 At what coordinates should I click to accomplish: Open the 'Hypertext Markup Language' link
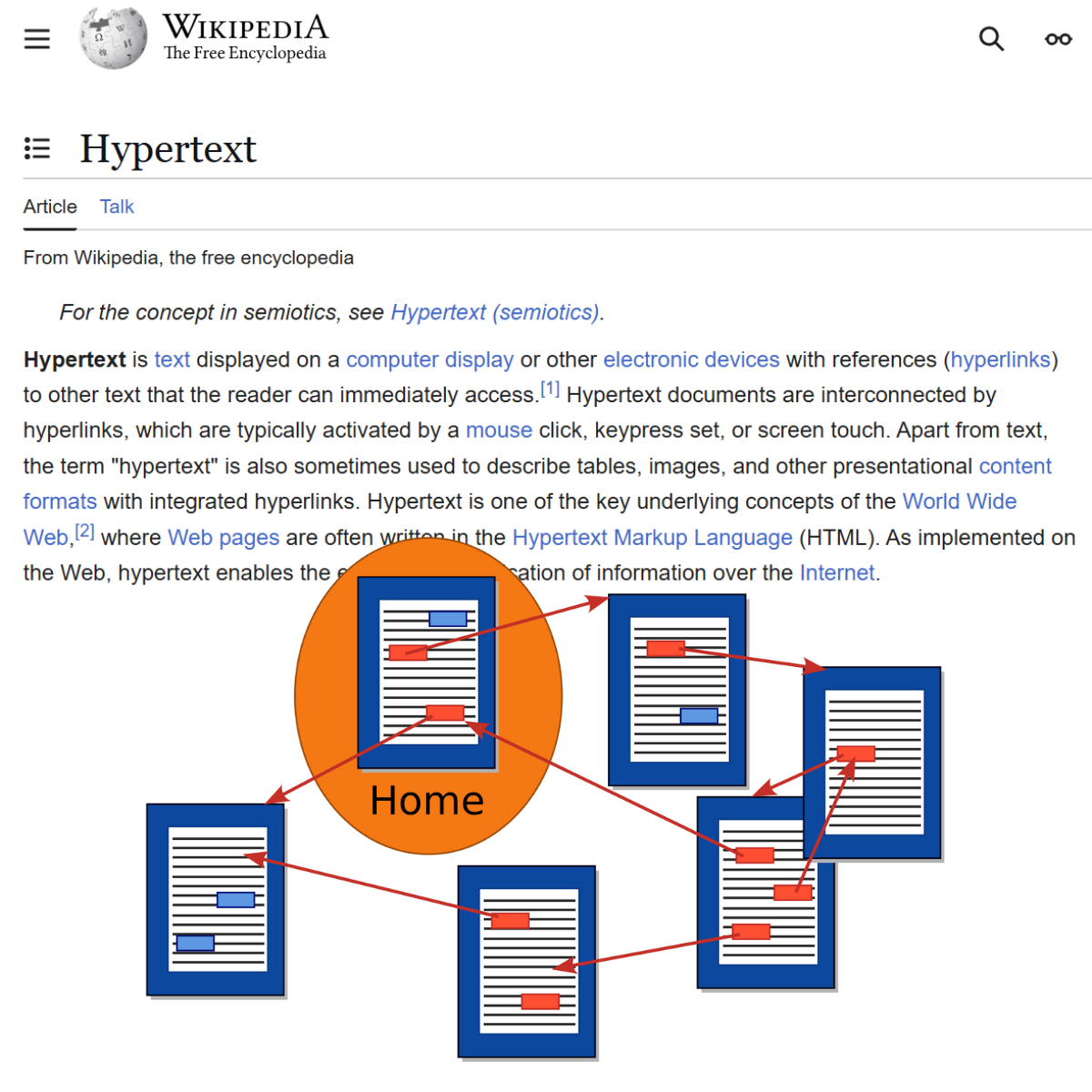point(652,538)
